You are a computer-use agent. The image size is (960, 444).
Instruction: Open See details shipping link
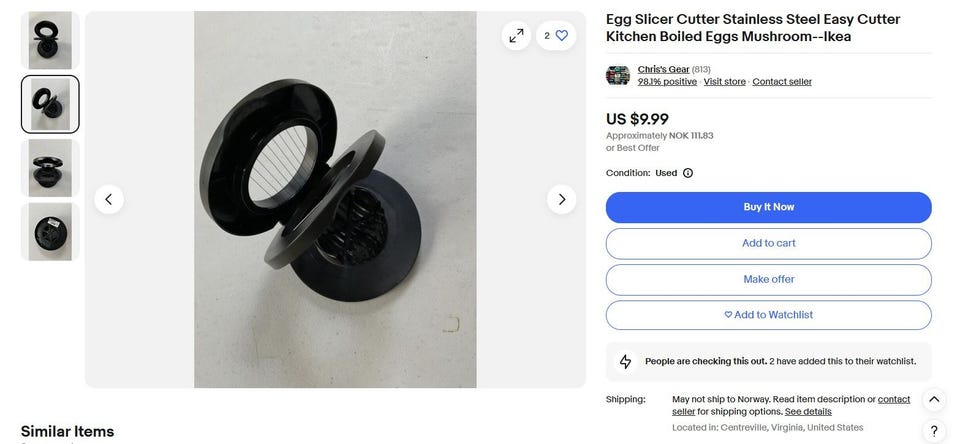(x=808, y=412)
